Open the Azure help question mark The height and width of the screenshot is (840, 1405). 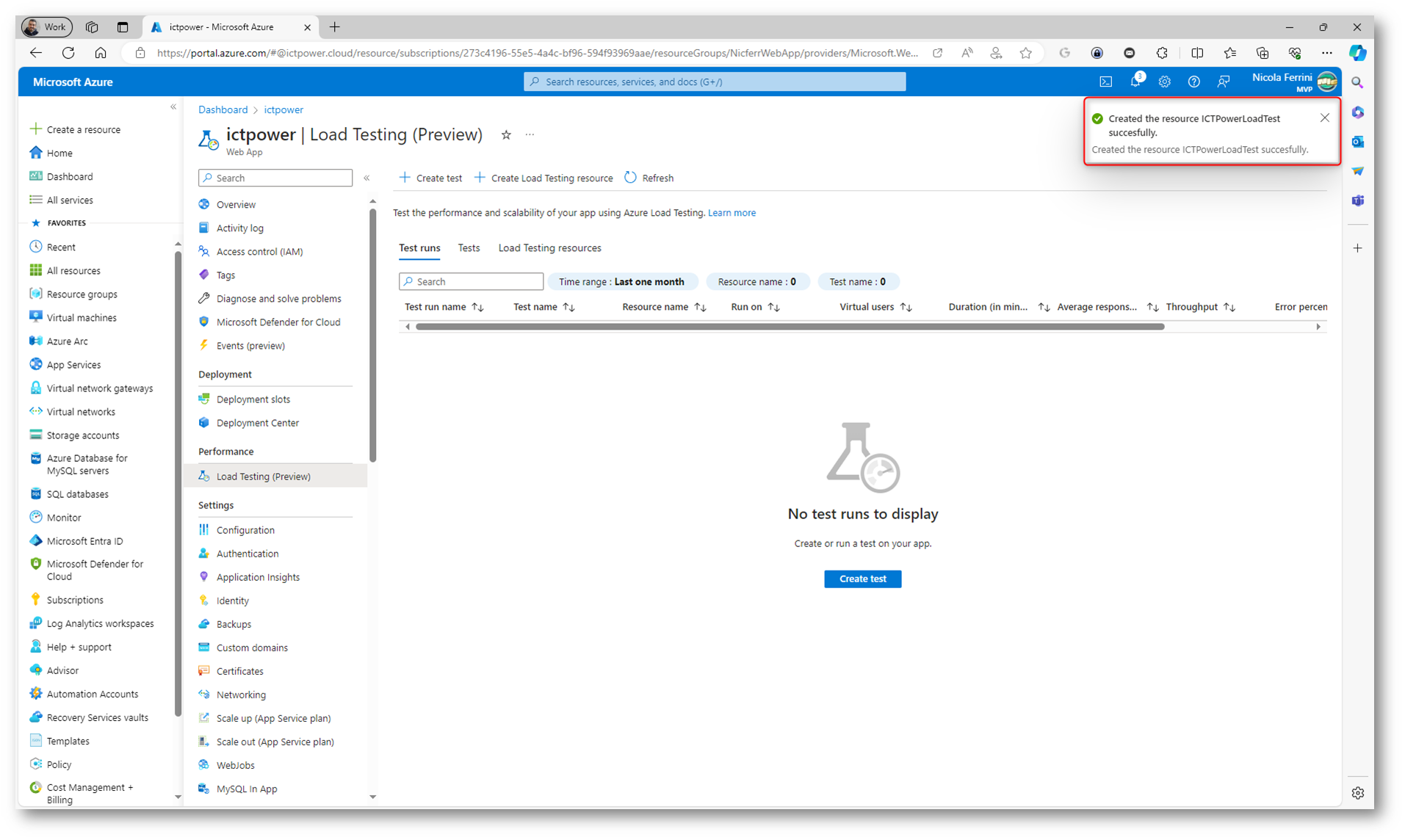(1194, 82)
